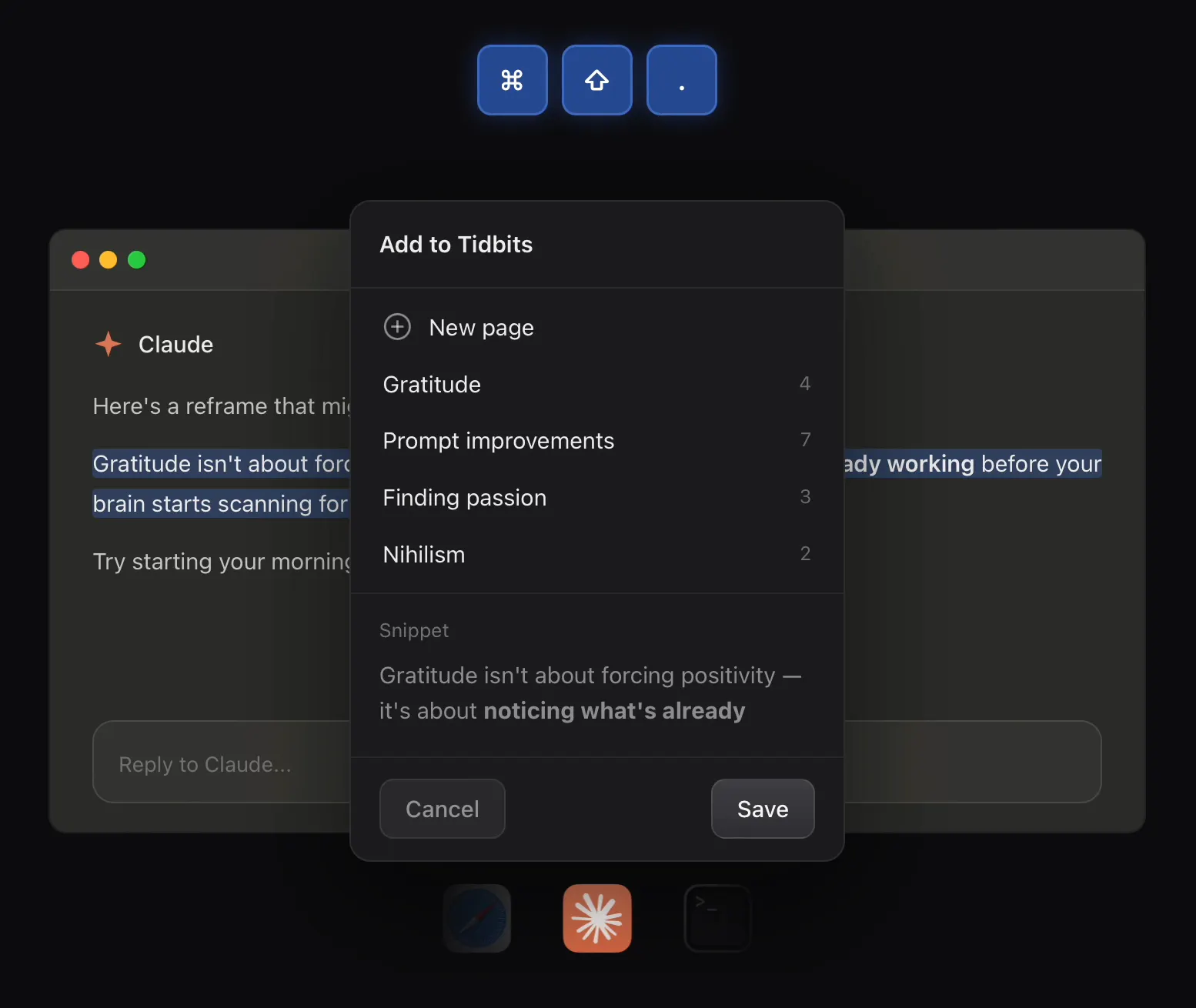This screenshot has width=1196, height=1008.
Task: Click the plus icon beside New page
Action: pos(397,327)
